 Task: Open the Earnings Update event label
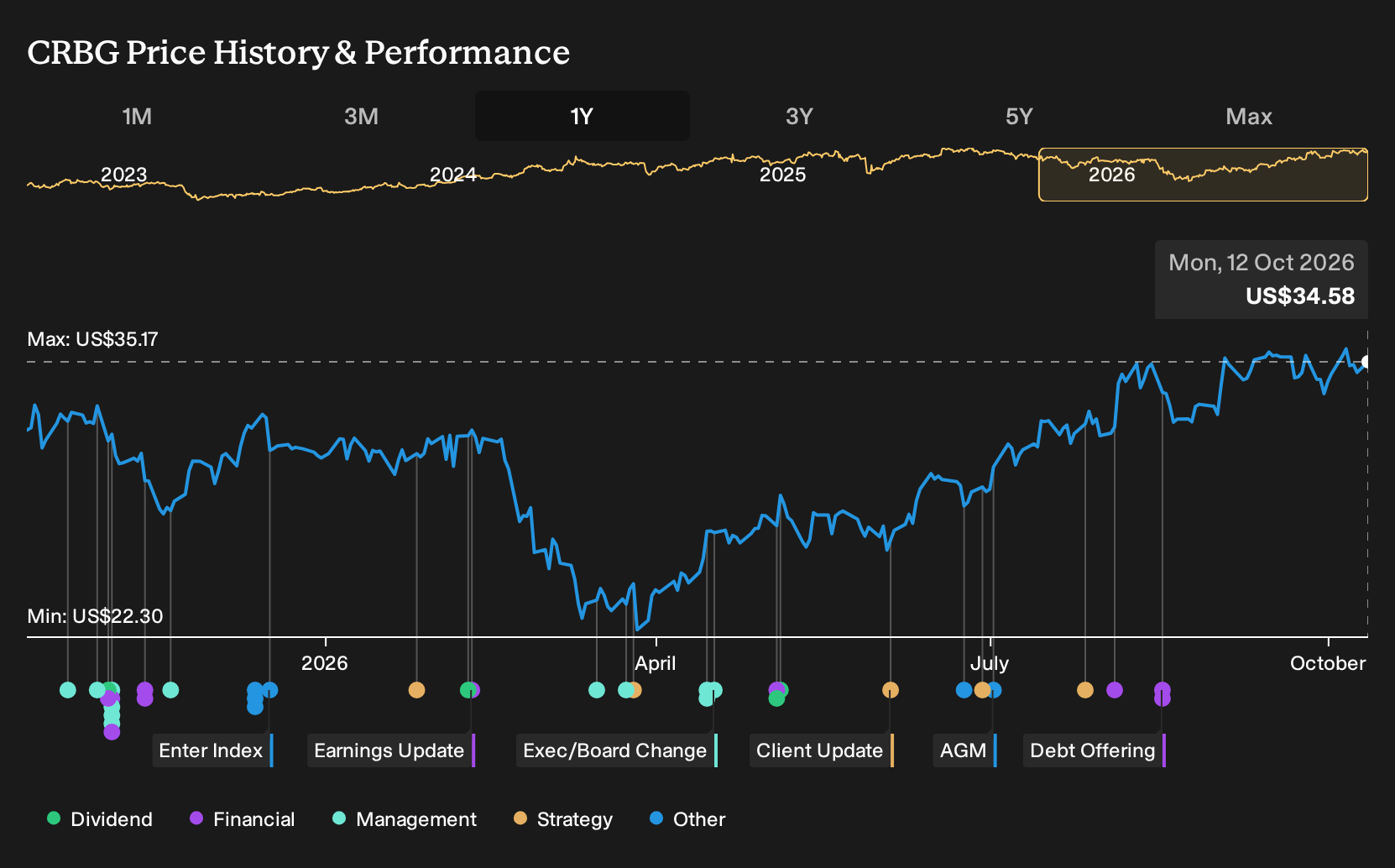click(391, 750)
